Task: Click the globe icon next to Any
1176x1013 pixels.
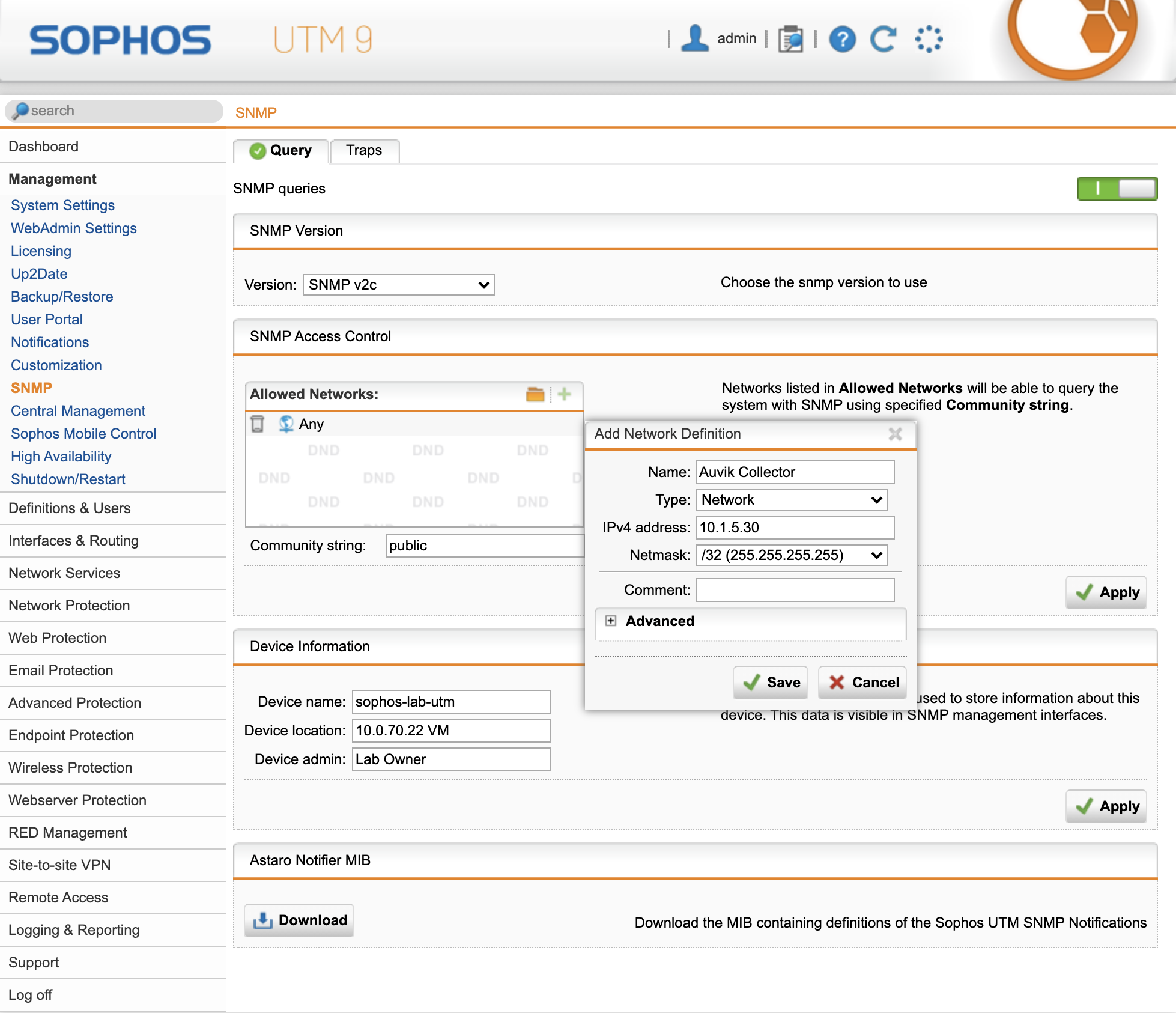Action: click(x=286, y=424)
